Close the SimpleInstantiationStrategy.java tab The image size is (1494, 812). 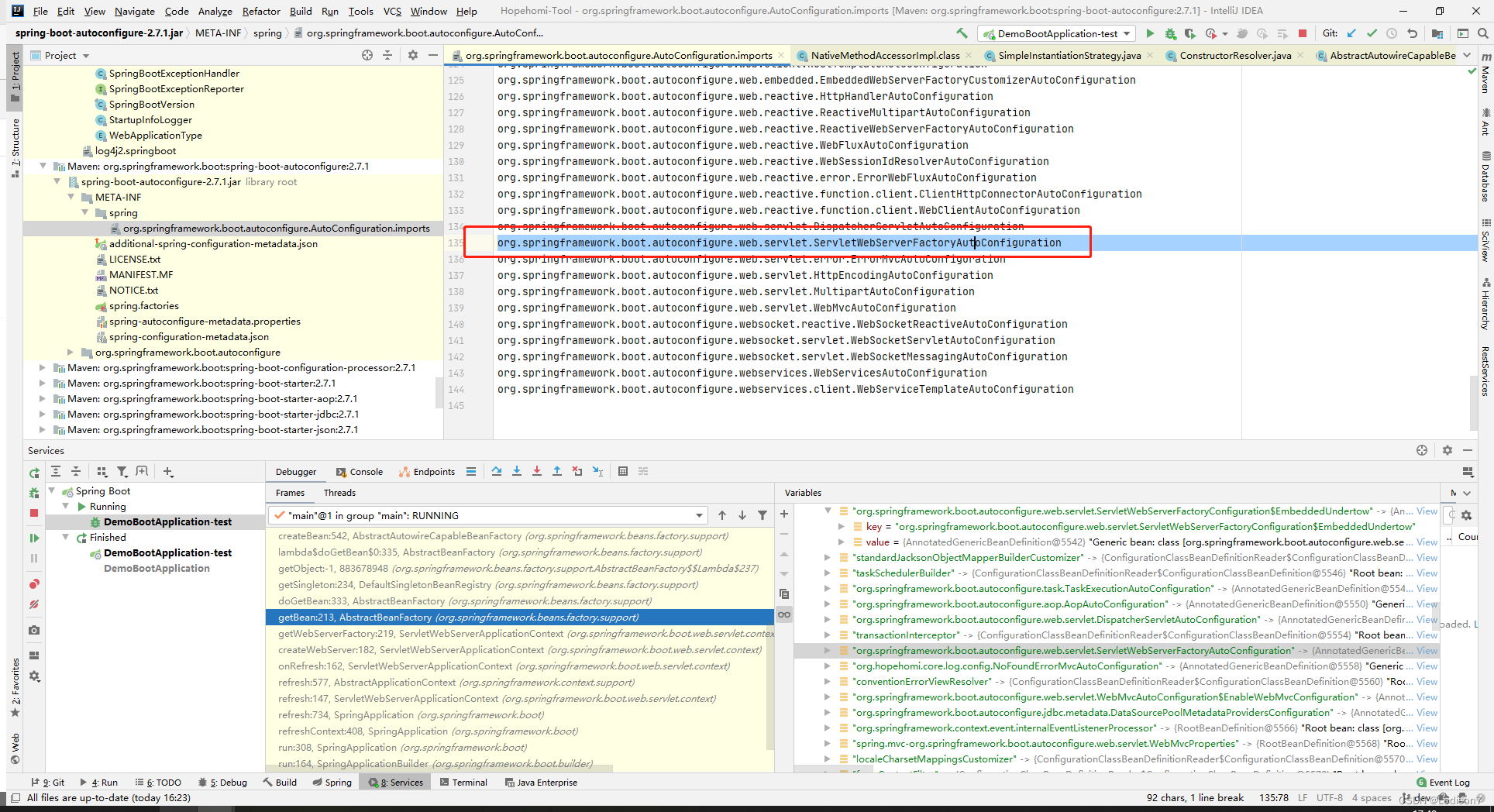pos(1150,55)
